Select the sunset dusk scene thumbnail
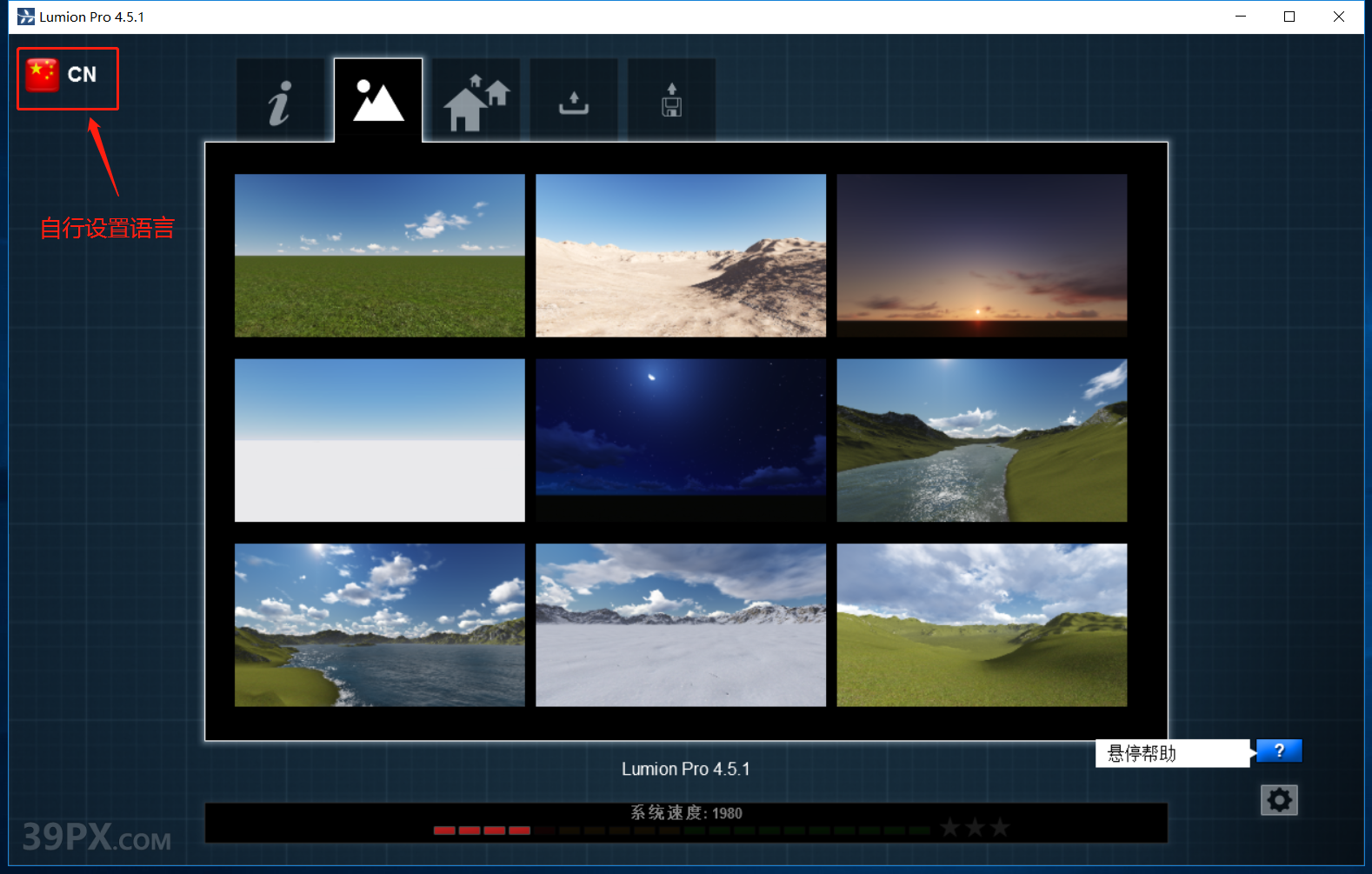 coord(981,255)
